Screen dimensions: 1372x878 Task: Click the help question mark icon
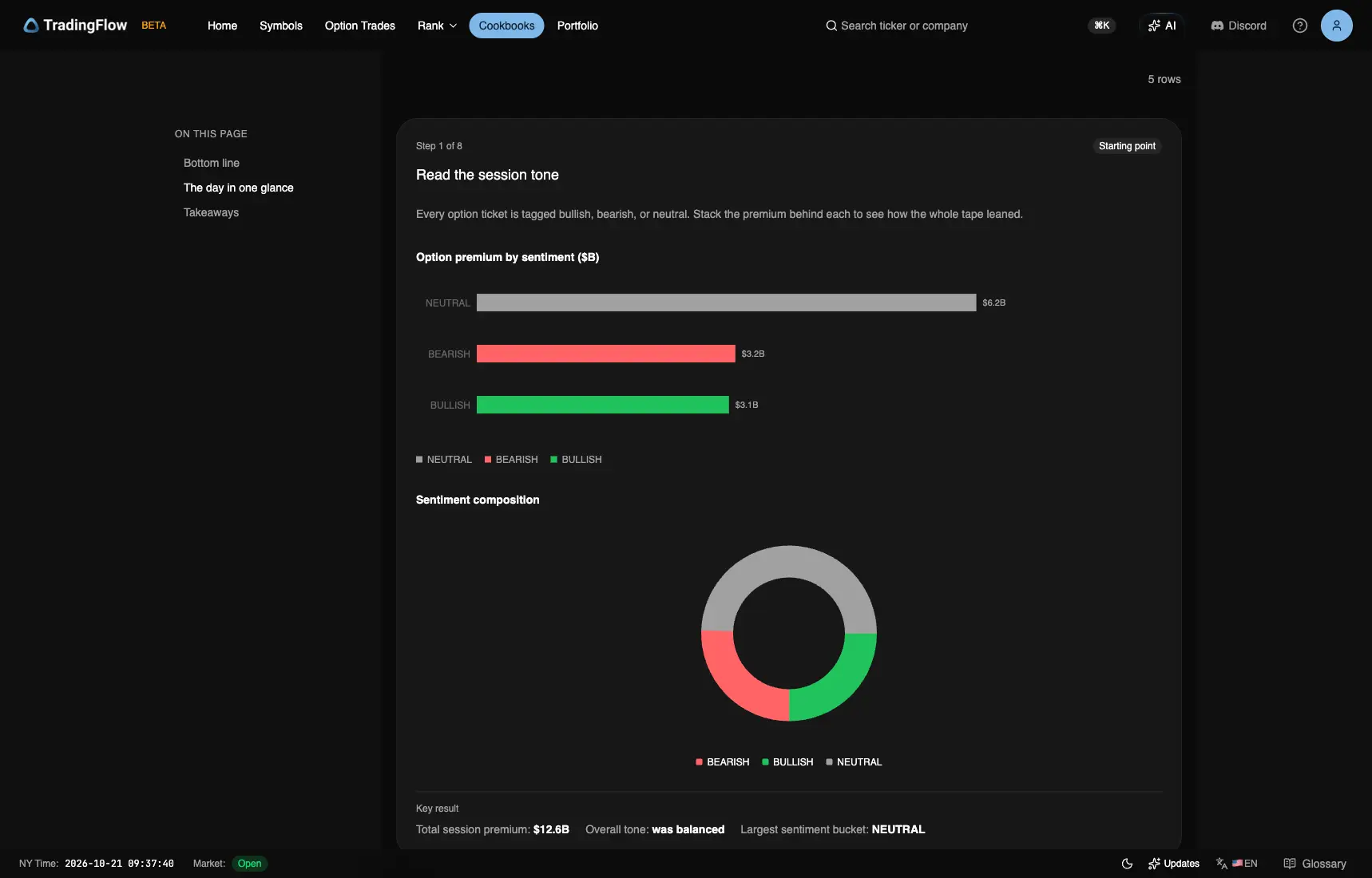click(x=1300, y=26)
